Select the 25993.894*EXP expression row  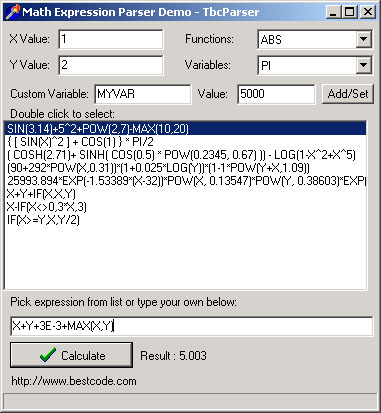point(186,181)
